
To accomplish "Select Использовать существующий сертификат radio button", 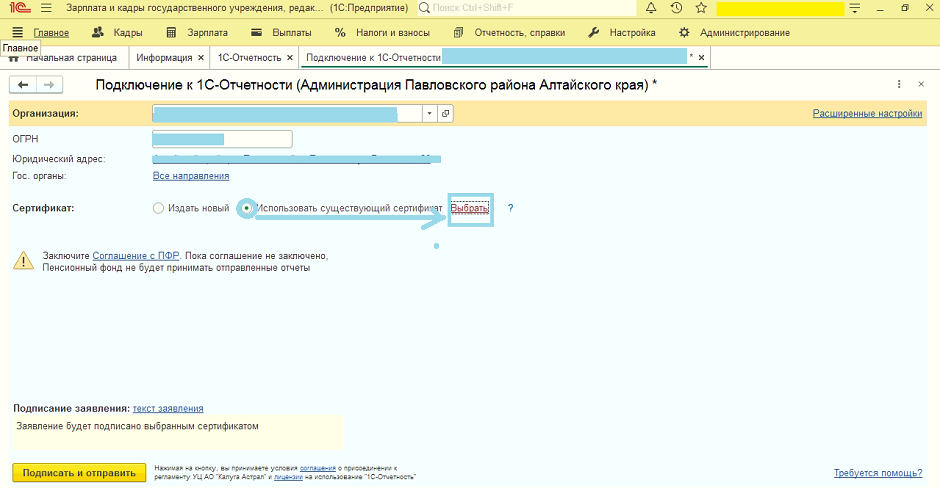I will (246, 208).
